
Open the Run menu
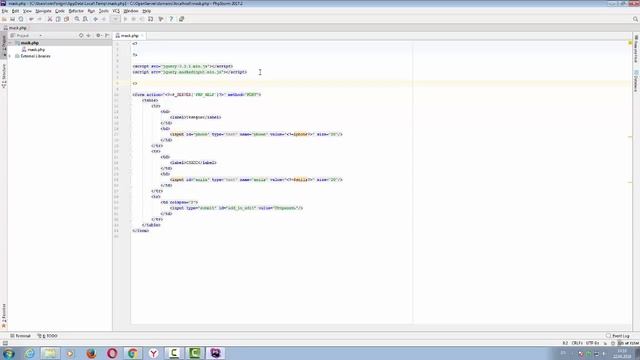coord(91,11)
